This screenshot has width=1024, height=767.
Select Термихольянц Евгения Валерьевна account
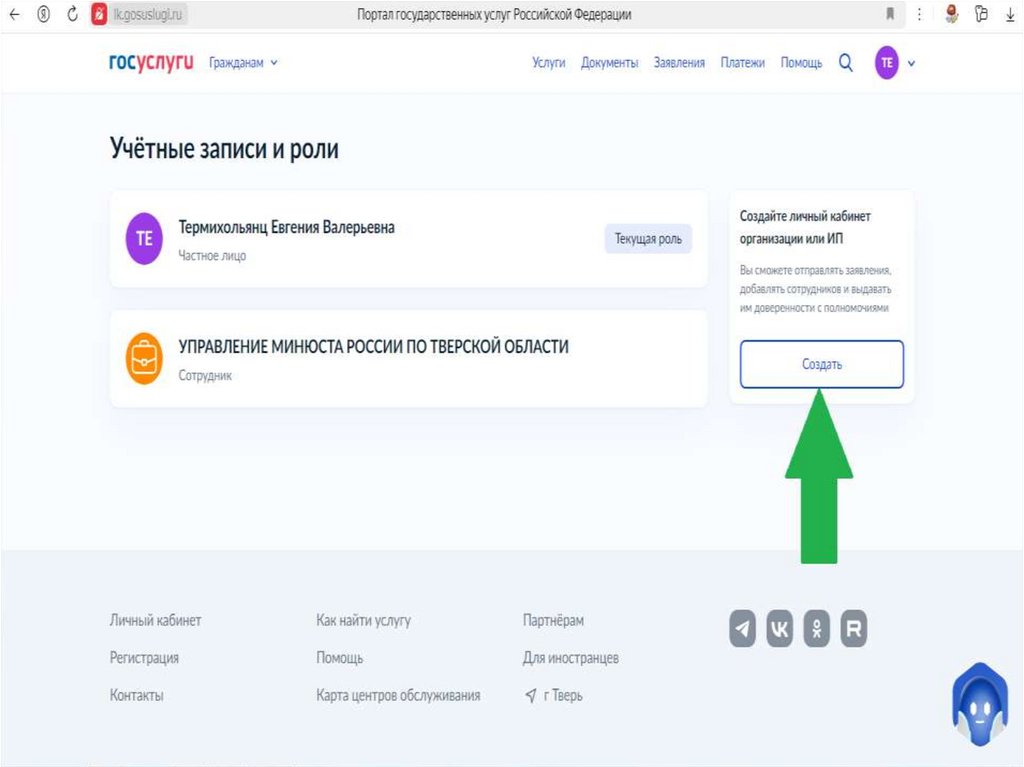409,238
